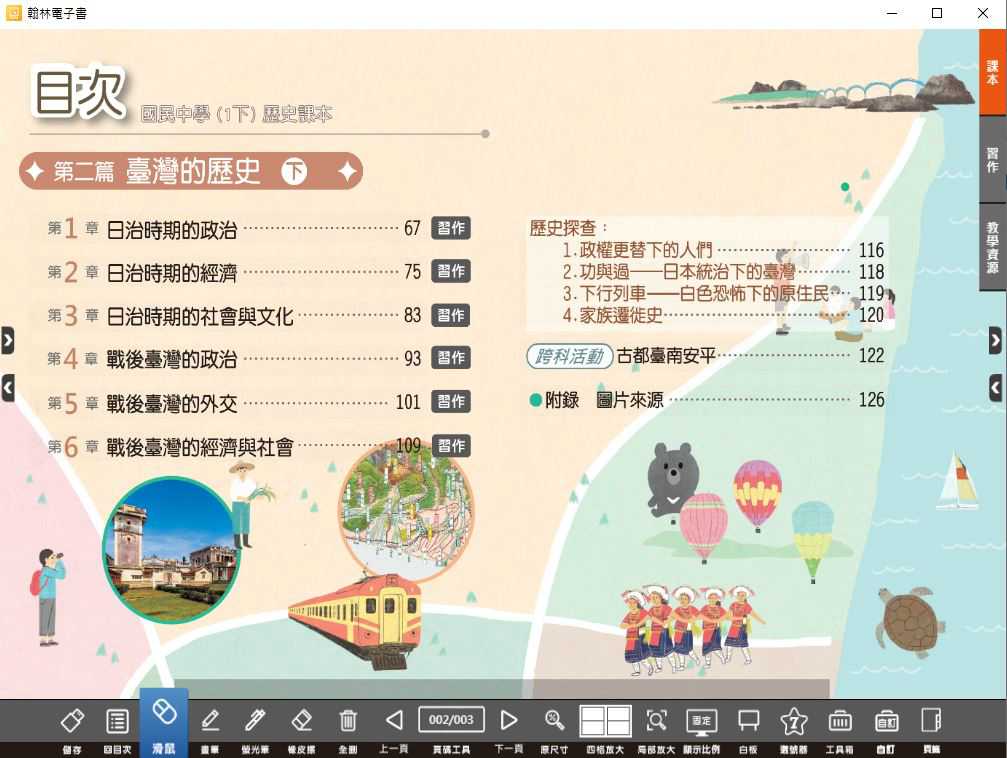Screen dimensions: 1007x758
Task: Click 習作 button for chapter 6
Action: [x=451, y=445]
